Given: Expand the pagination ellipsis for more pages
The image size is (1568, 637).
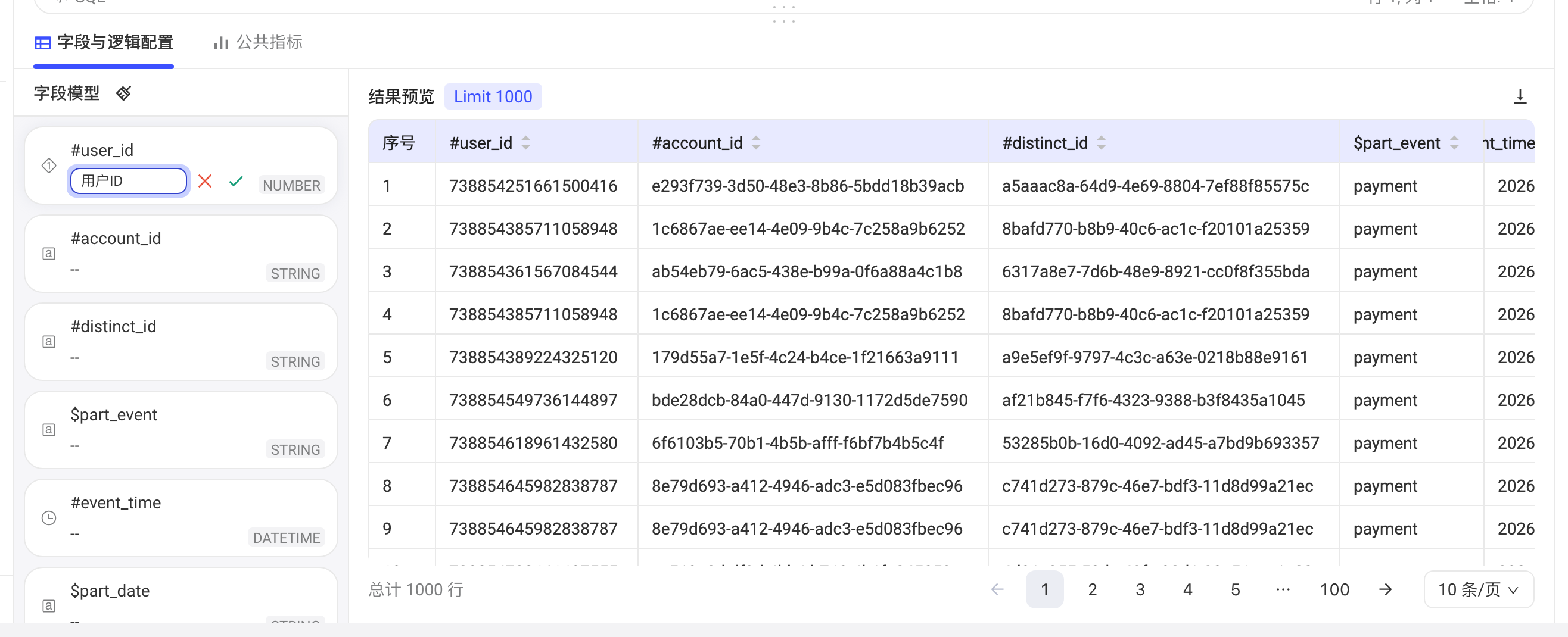Looking at the screenshot, I should click(1283, 589).
